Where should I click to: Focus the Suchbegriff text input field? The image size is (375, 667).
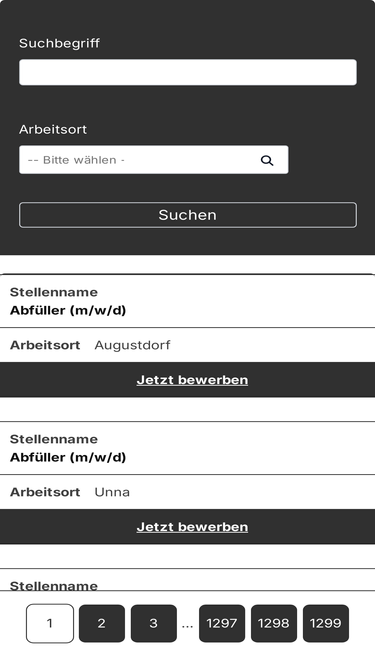[188, 72]
